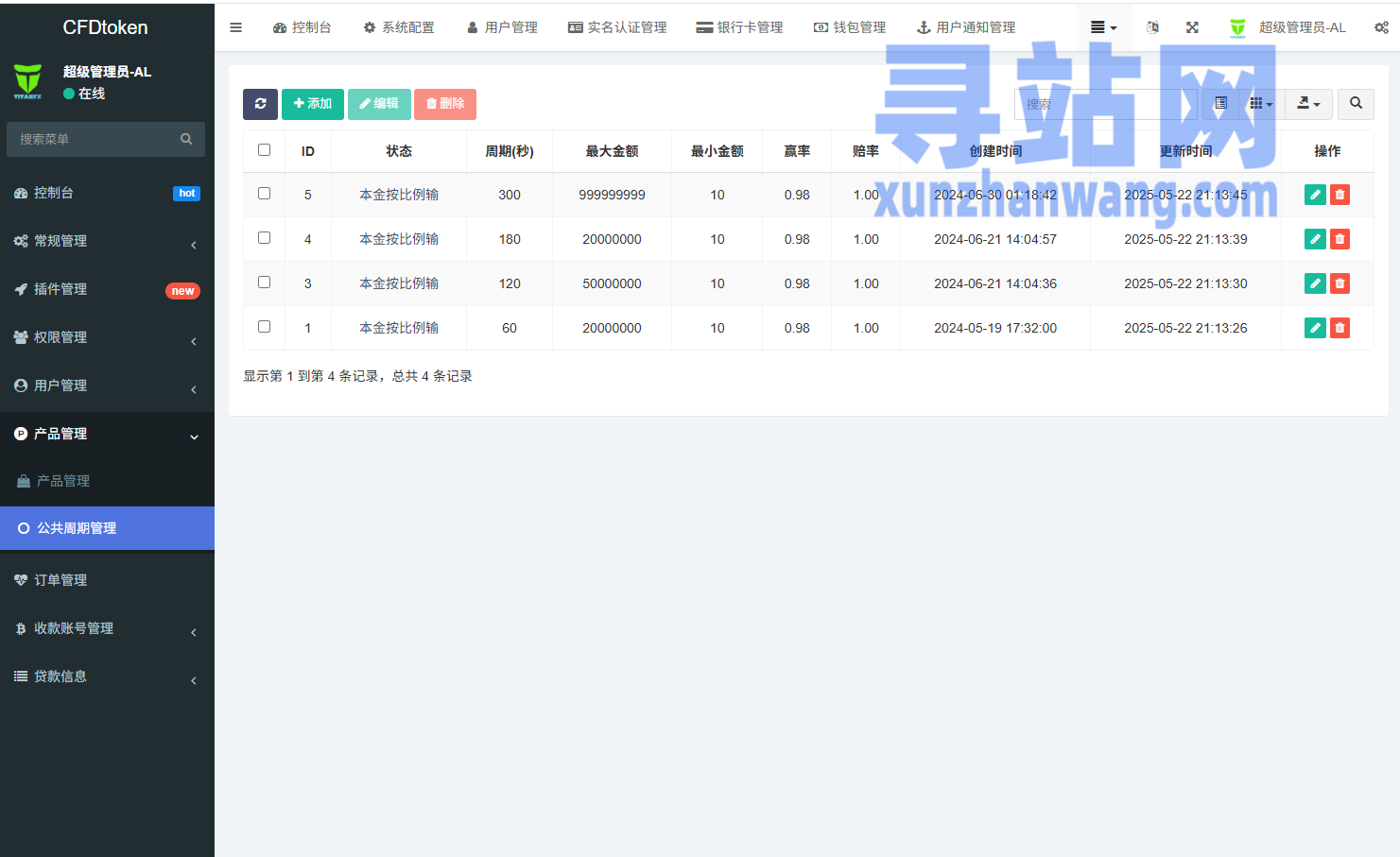Image resolution: width=1400 pixels, height=857 pixels.
Task: Click the green edit icon for row ID 1
Action: click(1314, 328)
